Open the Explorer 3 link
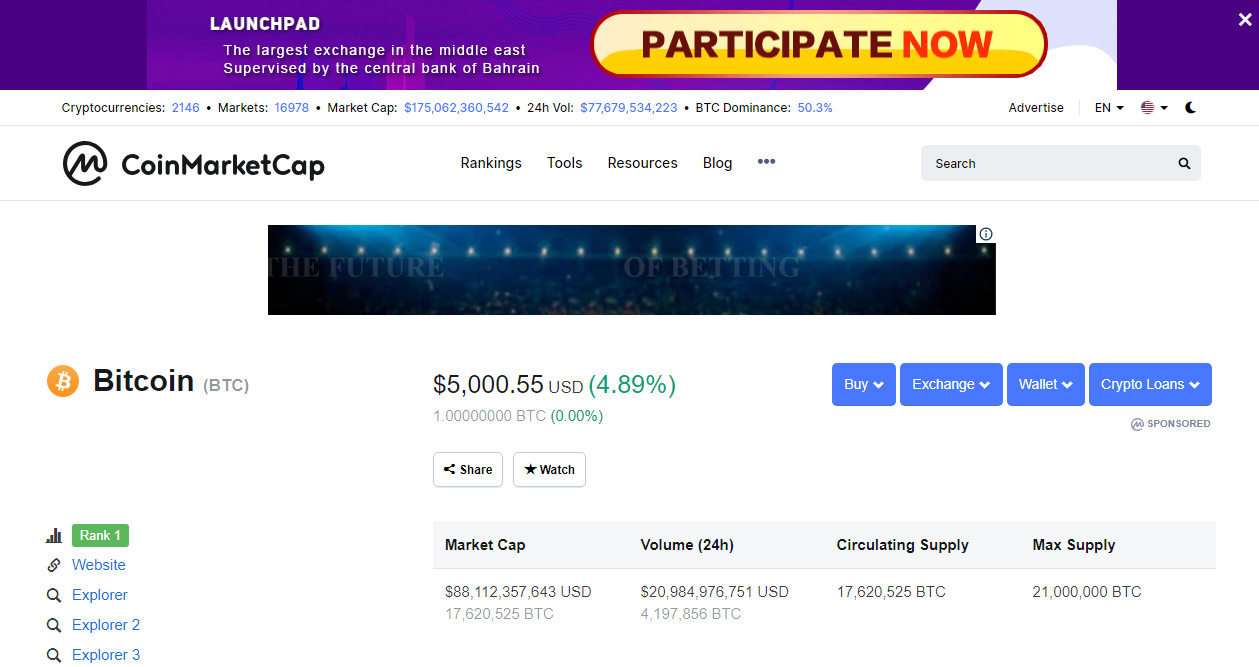The image size is (1259, 667). coord(106,655)
